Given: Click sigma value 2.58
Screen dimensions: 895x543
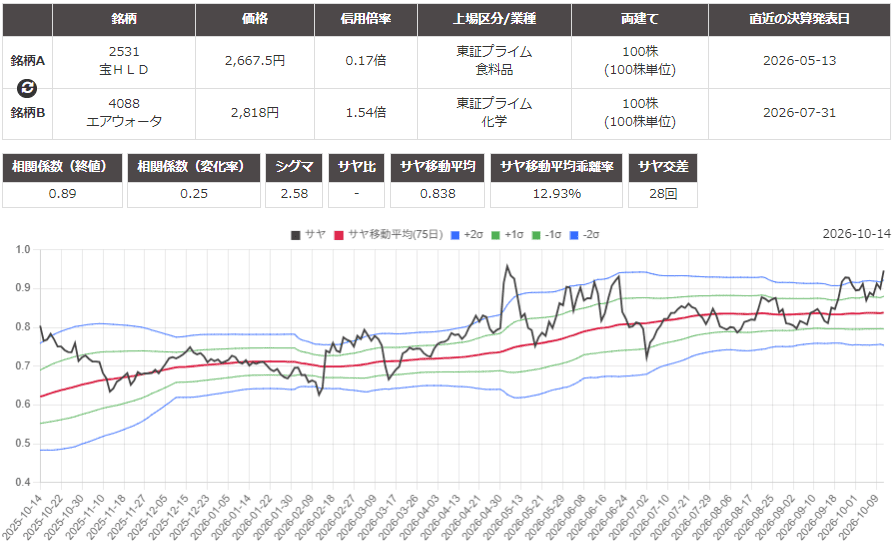Looking at the screenshot, I should click(x=294, y=194).
